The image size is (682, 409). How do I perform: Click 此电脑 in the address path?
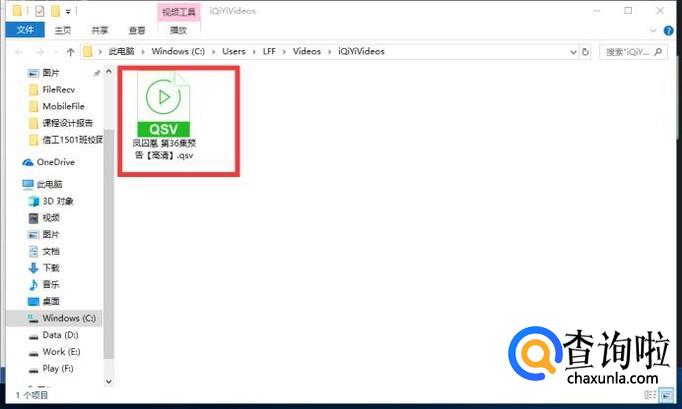point(121,51)
